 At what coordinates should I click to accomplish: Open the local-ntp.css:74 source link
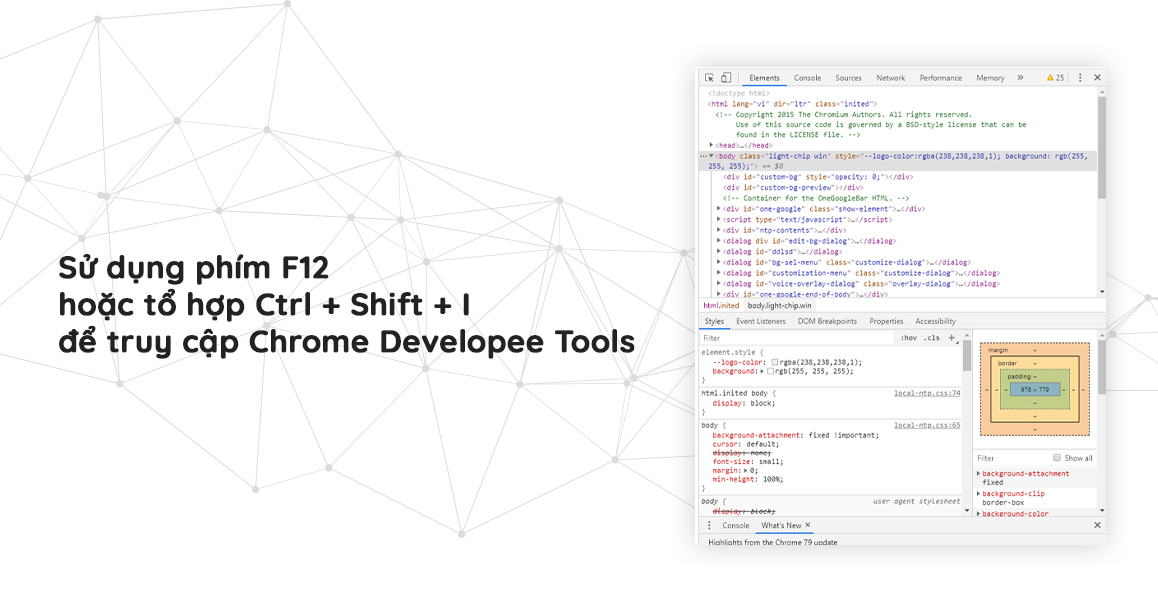pyautogui.click(x=927, y=393)
